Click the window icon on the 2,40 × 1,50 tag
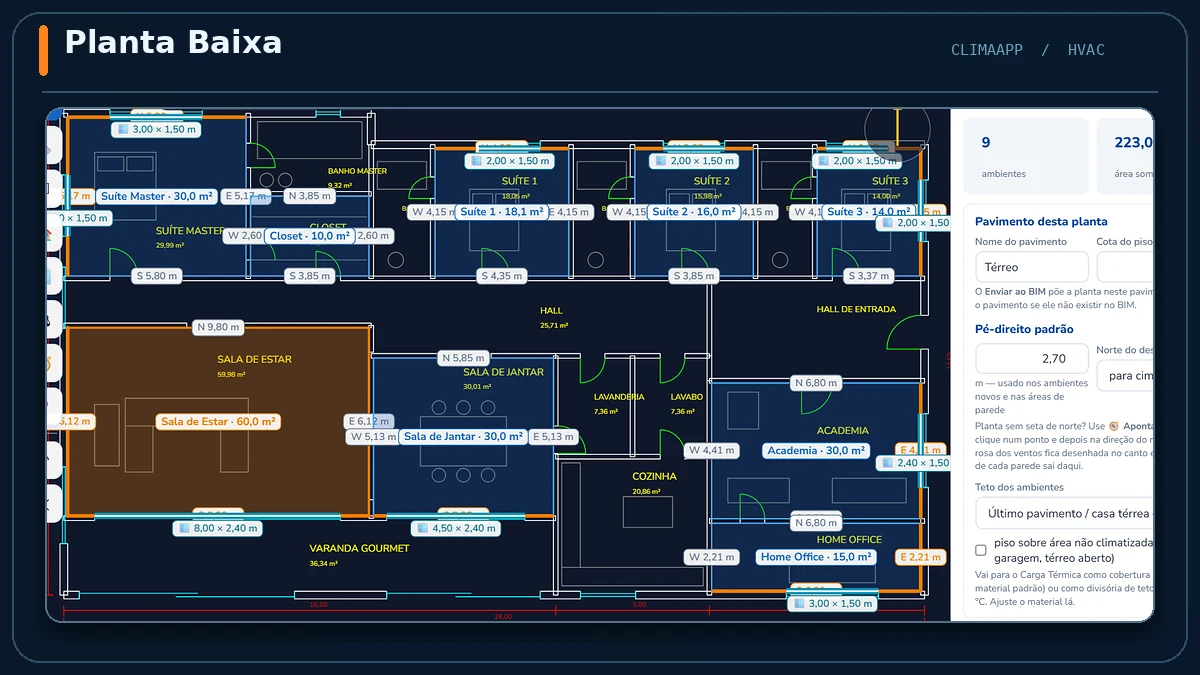This screenshot has height=675, width=1200. click(x=887, y=463)
